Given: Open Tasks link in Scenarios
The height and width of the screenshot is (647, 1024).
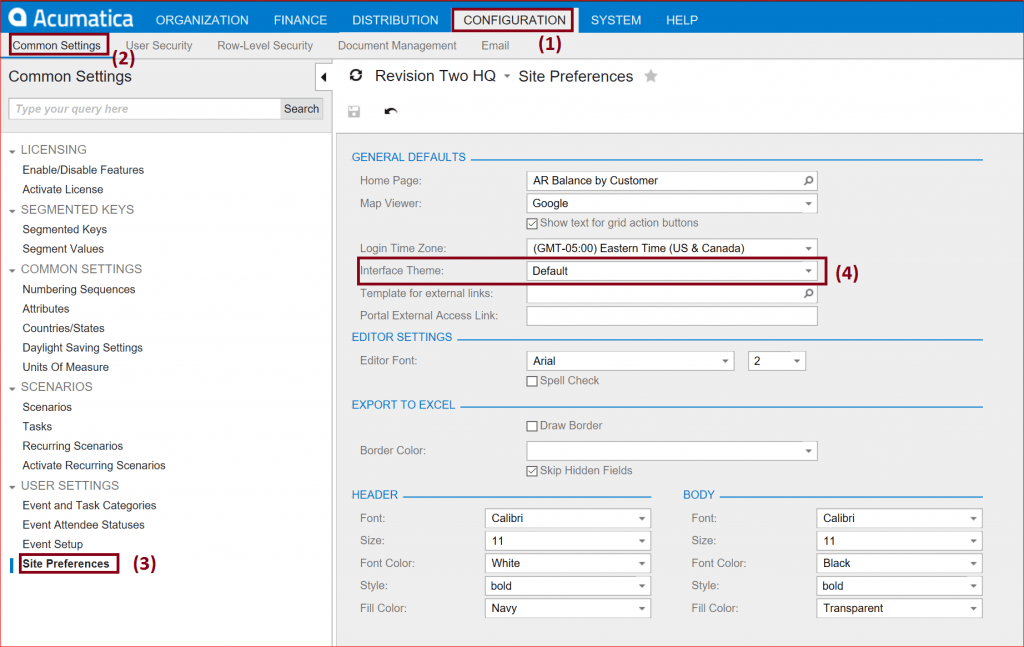Looking at the screenshot, I should [37, 426].
